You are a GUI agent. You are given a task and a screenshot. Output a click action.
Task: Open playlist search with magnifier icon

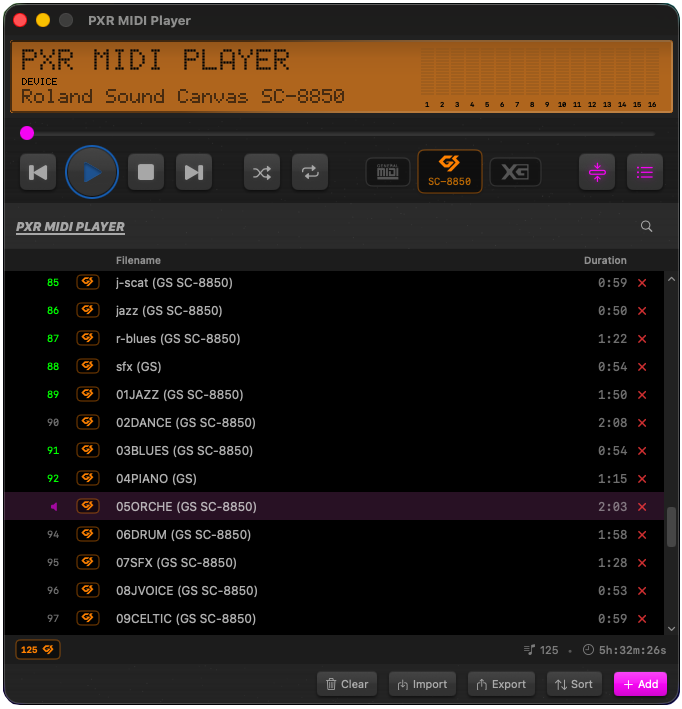pyautogui.click(x=647, y=227)
